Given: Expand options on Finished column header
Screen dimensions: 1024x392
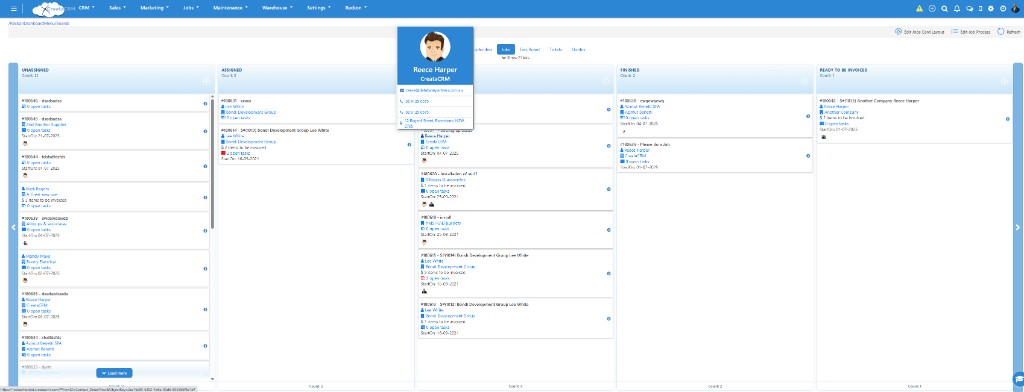Looking at the screenshot, I should tap(806, 82).
